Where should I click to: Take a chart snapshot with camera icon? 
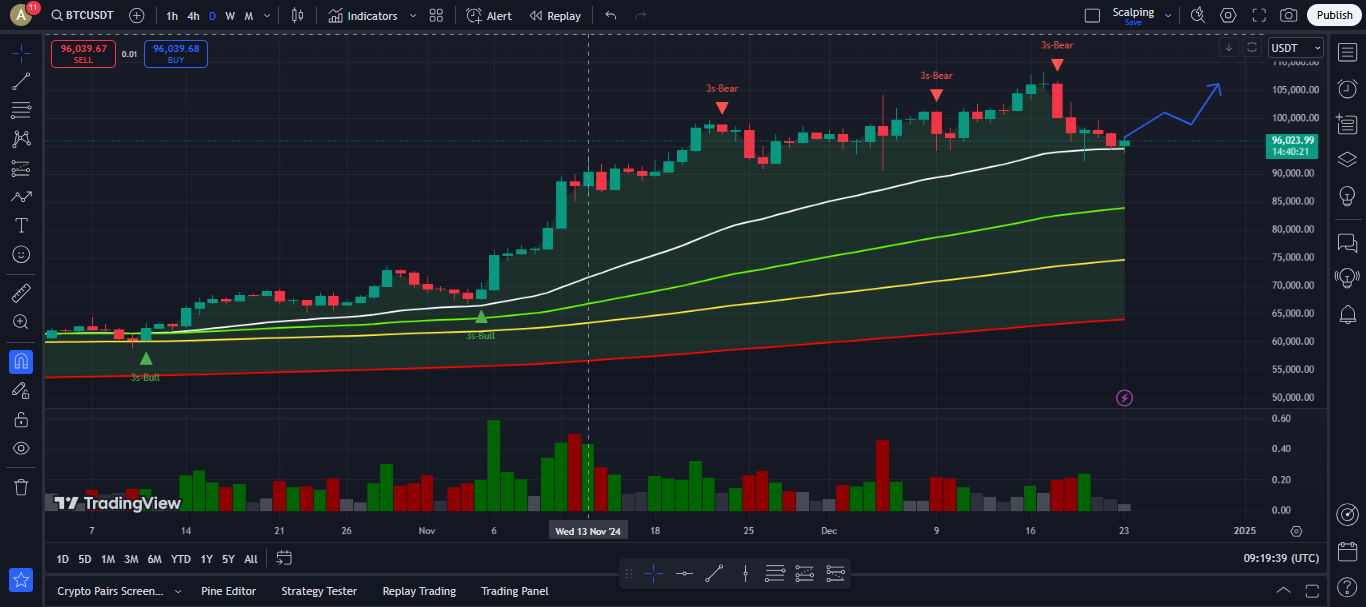[x=1289, y=16]
